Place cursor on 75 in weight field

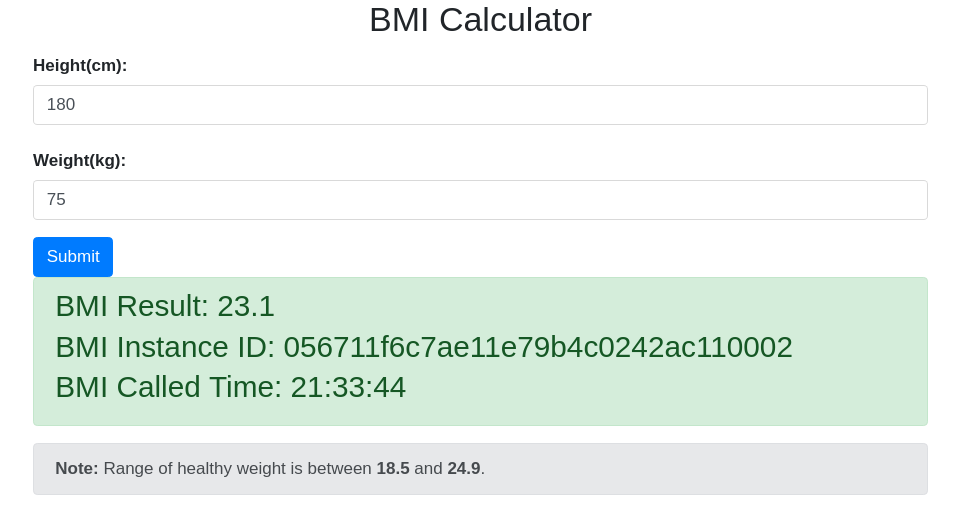point(56,200)
